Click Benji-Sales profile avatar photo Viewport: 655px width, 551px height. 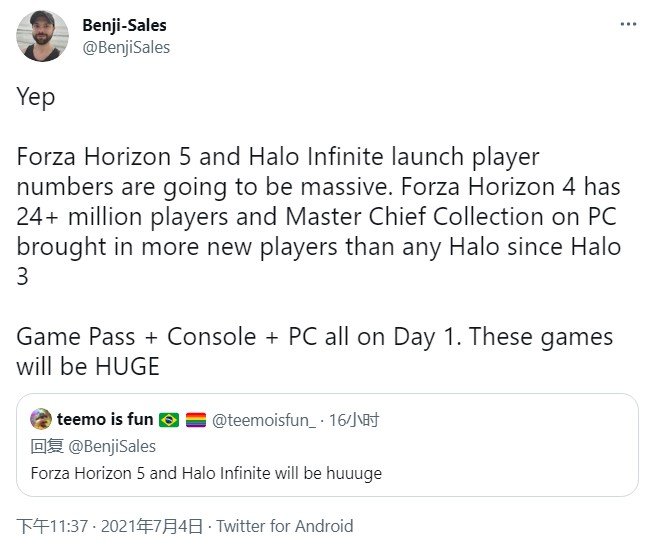click(x=42, y=36)
